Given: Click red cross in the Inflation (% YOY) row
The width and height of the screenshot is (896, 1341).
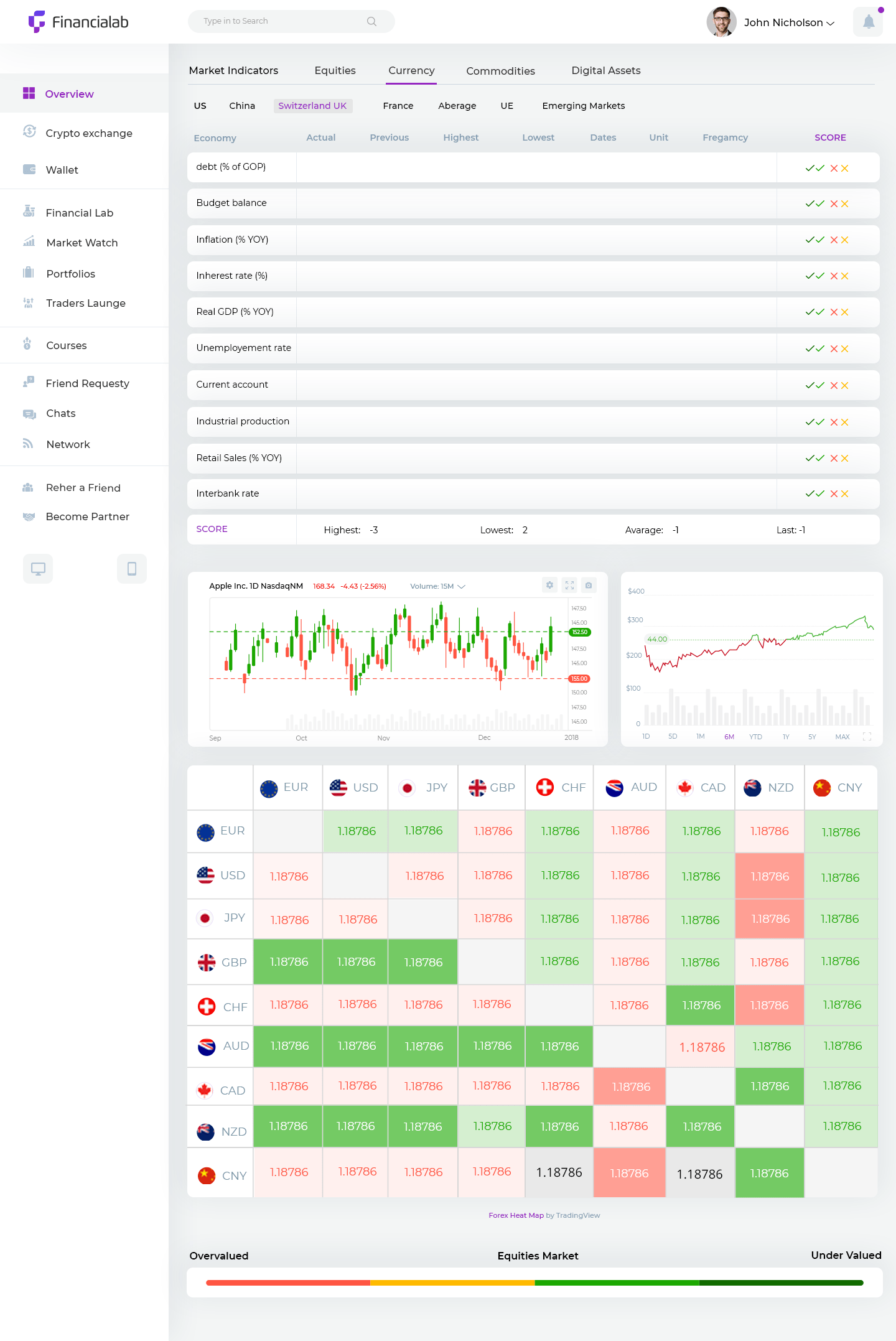Looking at the screenshot, I should [834, 240].
